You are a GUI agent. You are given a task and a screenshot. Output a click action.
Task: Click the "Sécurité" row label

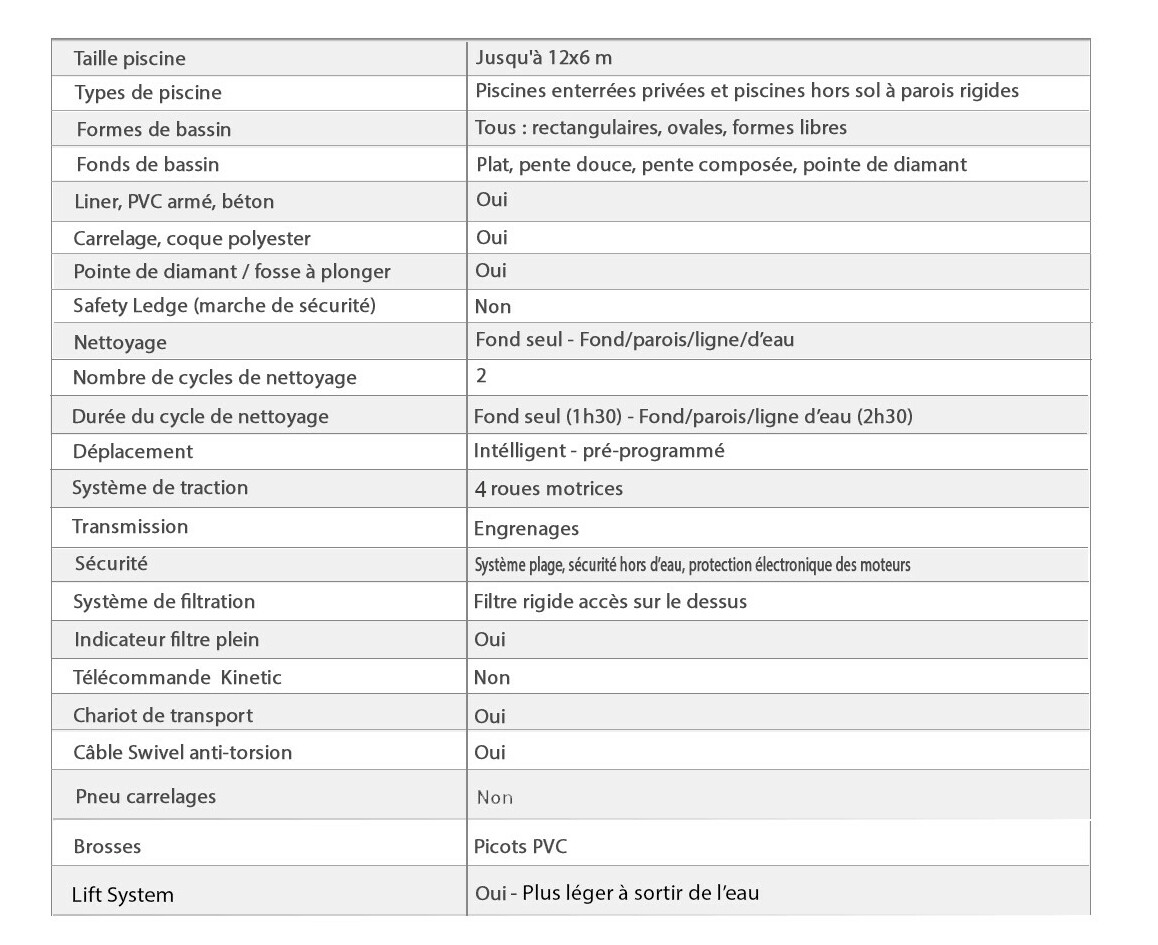(111, 563)
